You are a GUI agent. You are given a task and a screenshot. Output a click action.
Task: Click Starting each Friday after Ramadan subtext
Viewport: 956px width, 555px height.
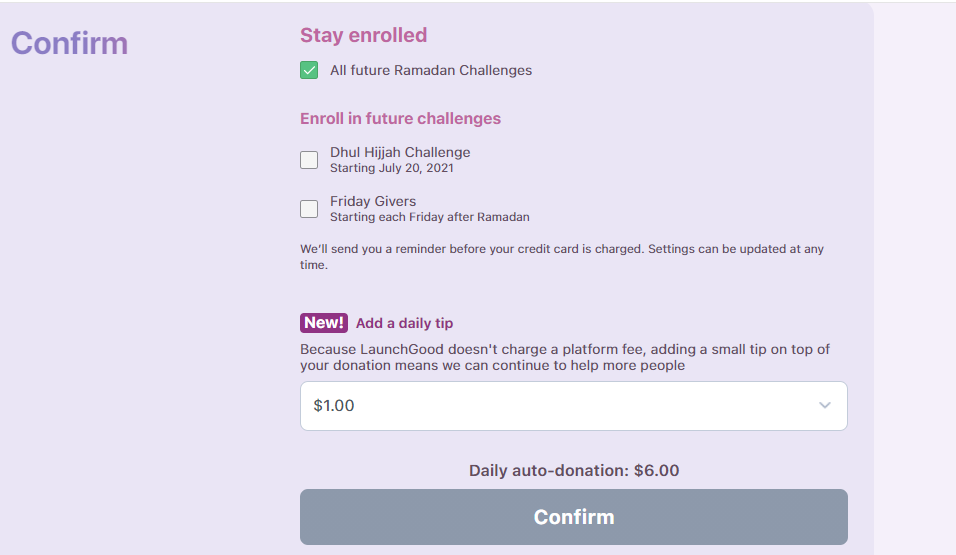tap(429, 217)
